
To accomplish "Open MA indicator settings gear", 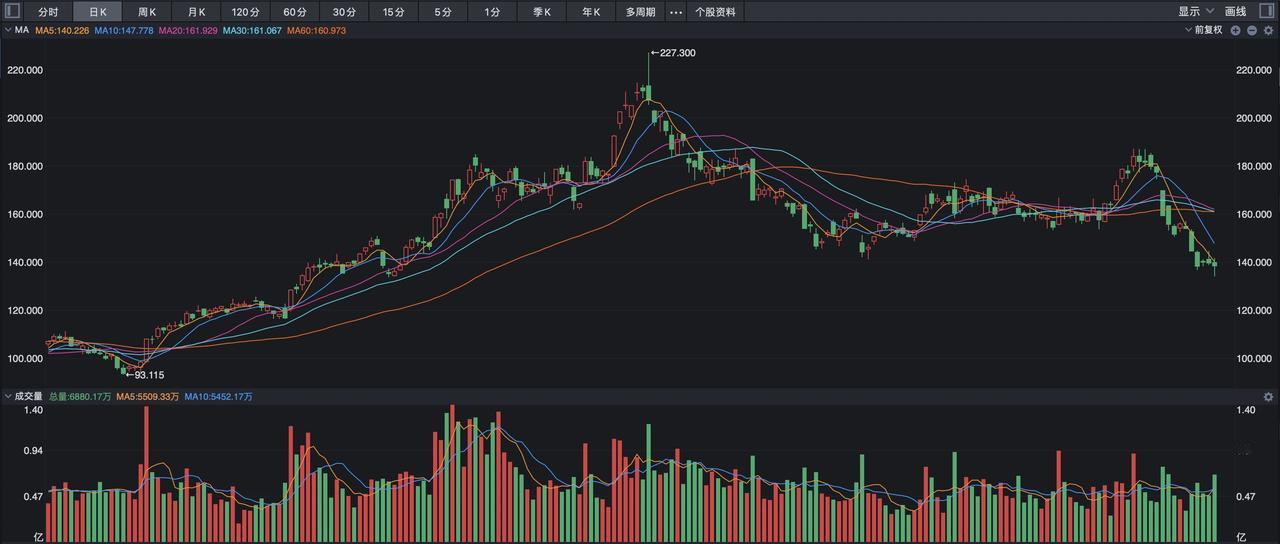I will [x=1268, y=31].
